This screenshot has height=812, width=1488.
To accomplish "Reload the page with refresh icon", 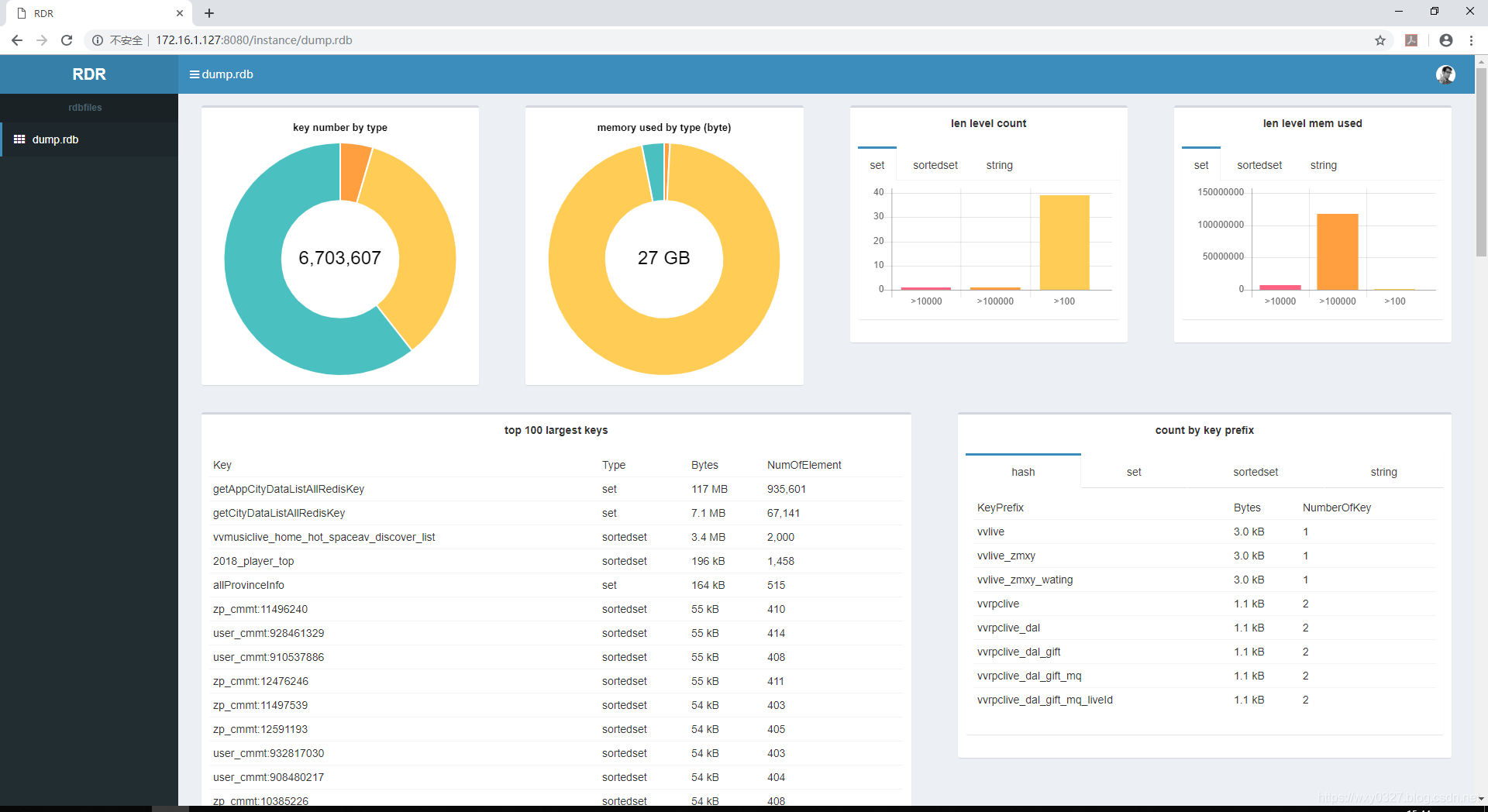I will click(x=67, y=40).
